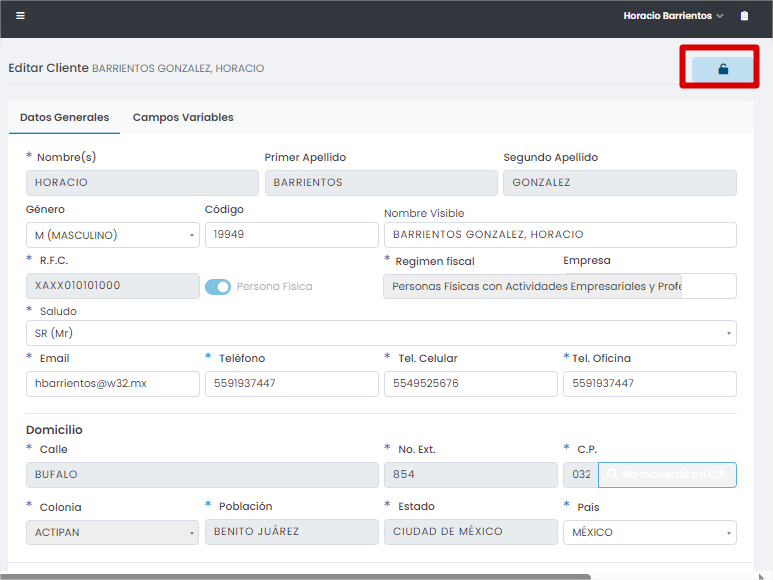This screenshot has height=580, width=773.
Task: Click the Nombre(s) field HORACIO
Action: pyautogui.click(x=142, y=183)
